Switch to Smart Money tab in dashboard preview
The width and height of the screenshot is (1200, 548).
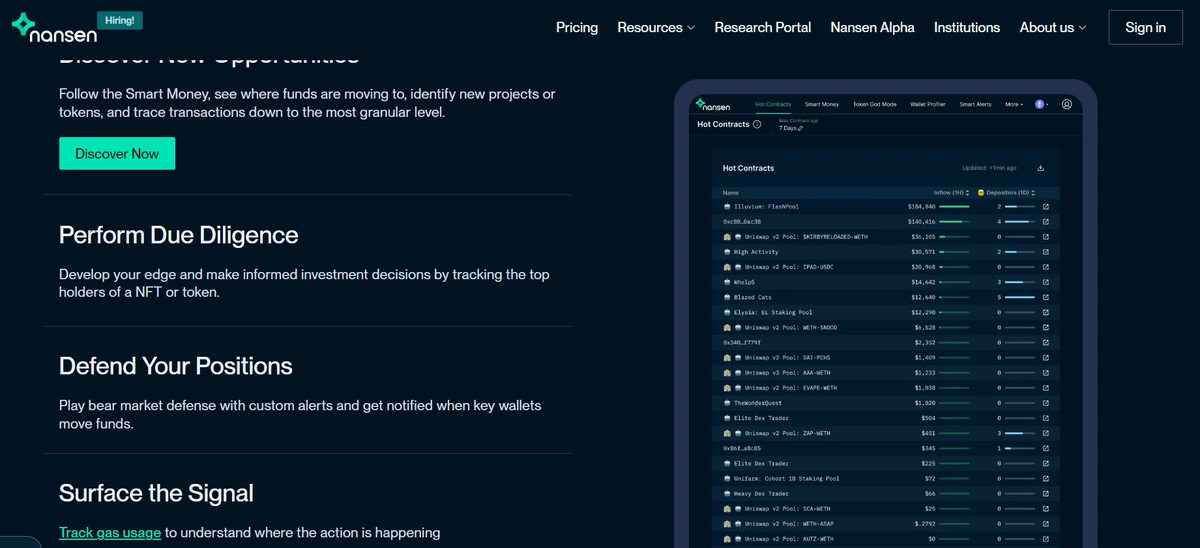click(822, 104)
